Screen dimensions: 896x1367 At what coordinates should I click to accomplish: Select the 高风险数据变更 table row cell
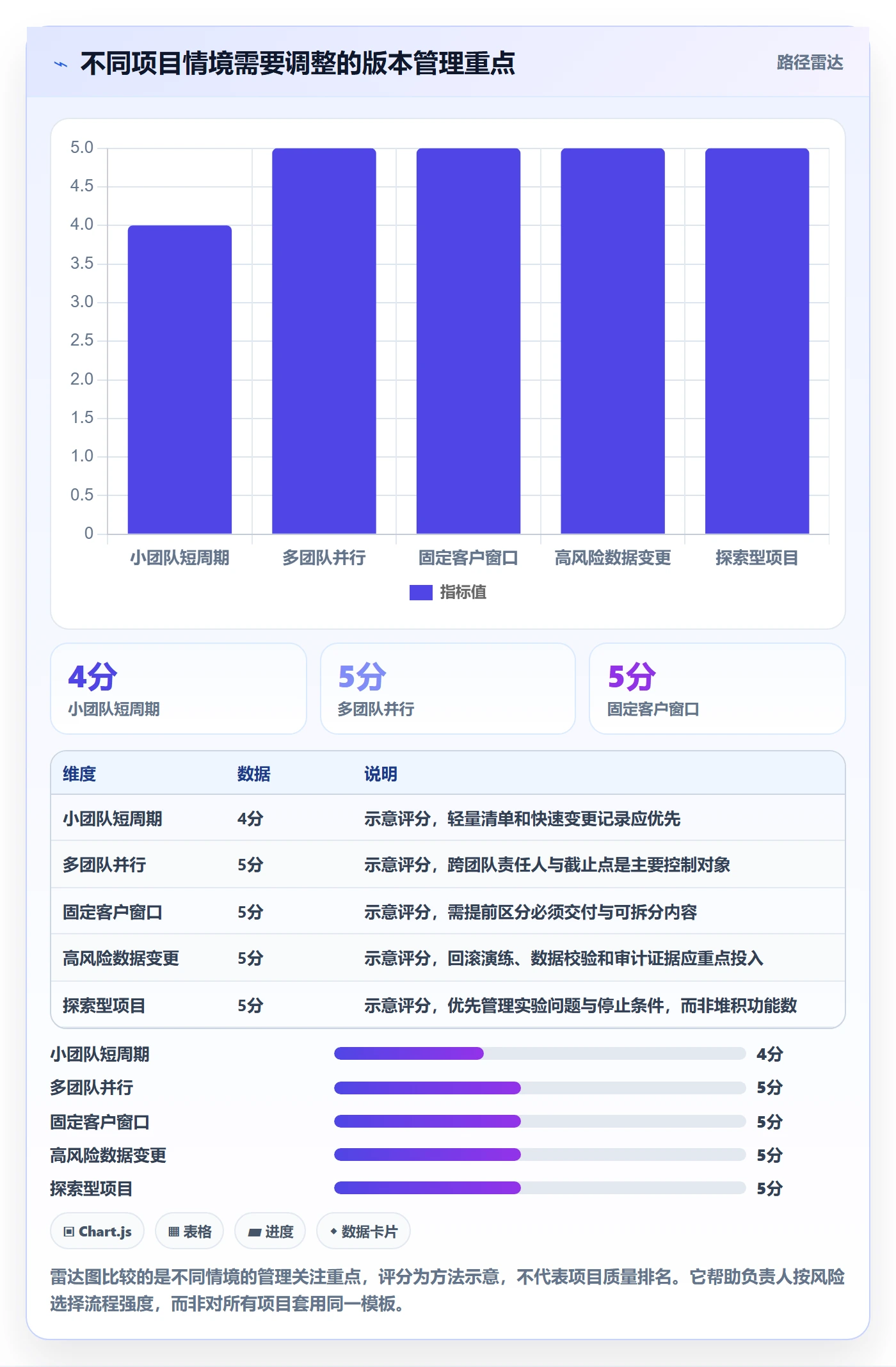121,958
